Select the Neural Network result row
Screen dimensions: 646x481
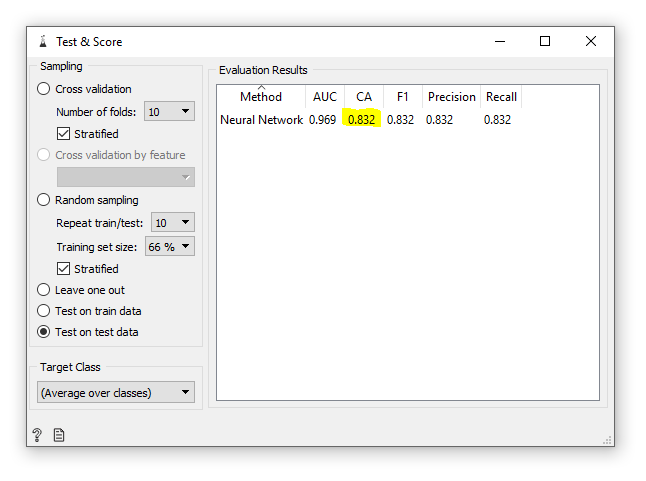click(x=262, y=120)
